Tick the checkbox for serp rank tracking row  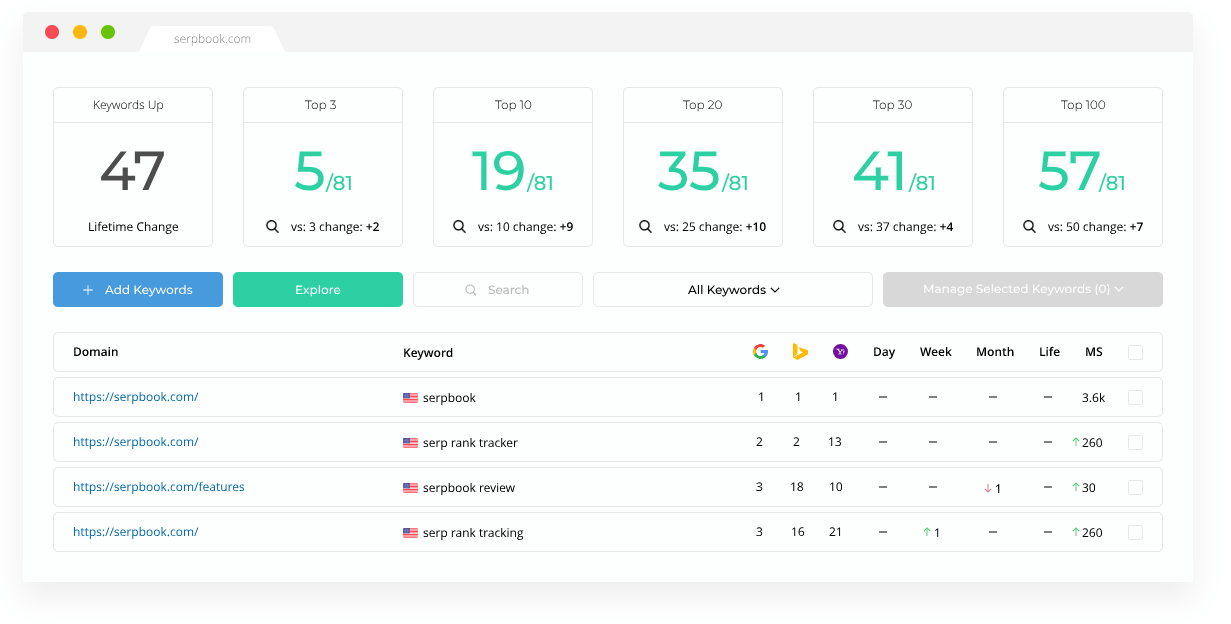pos(1135,532)
